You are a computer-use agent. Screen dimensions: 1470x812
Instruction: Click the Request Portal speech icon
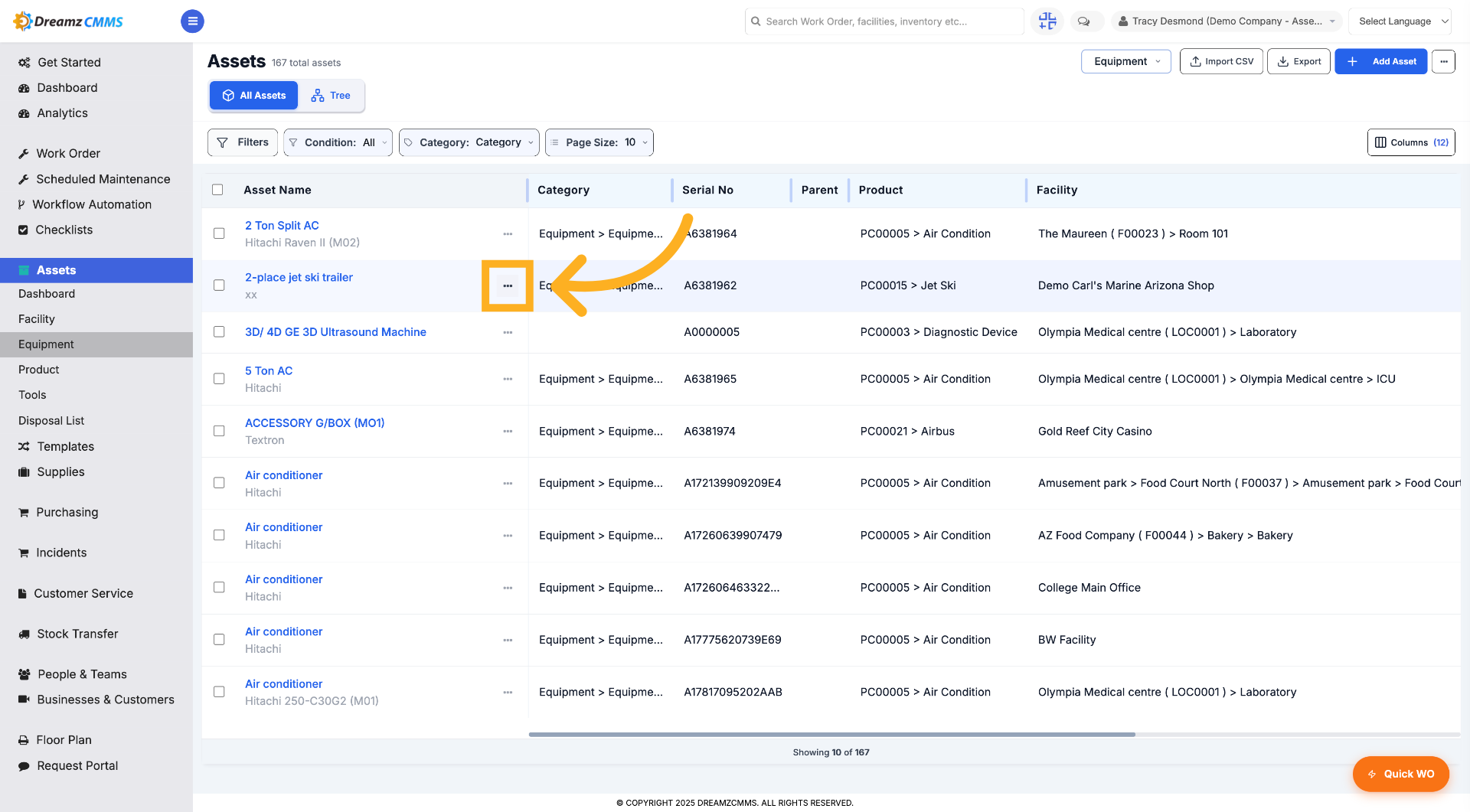pos(24,766)
